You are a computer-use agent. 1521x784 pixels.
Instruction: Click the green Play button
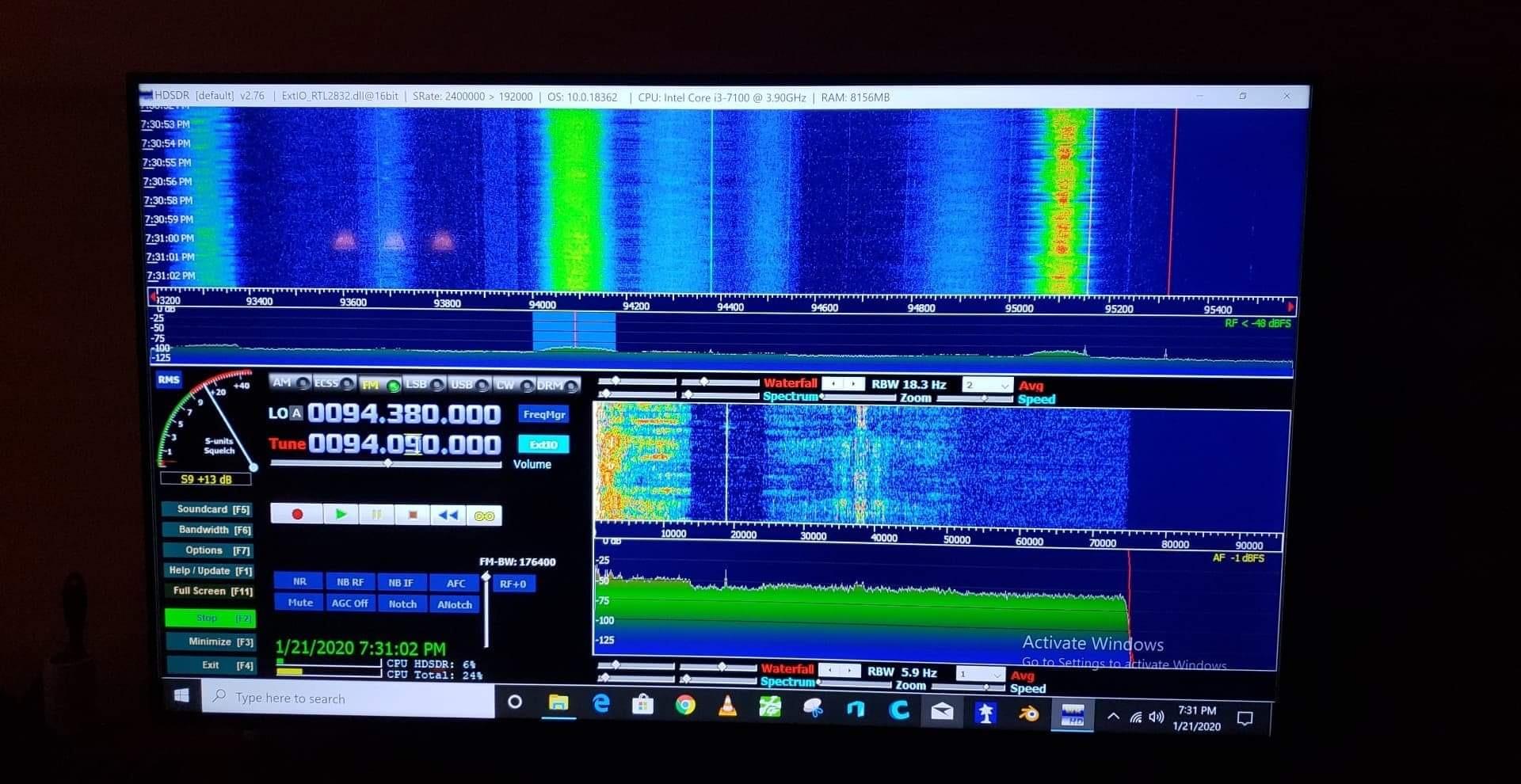[x=341, y=515]
